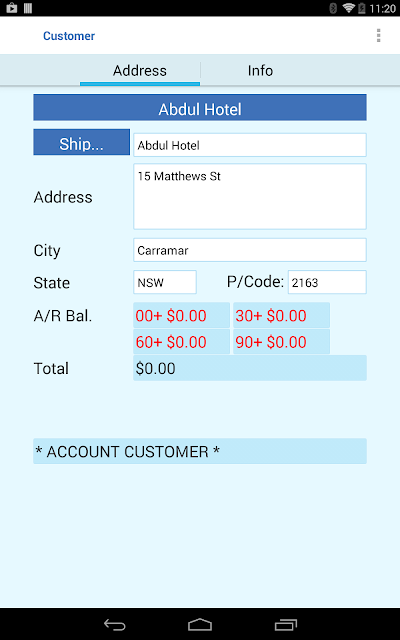Select the Address tab
400x640 pixels.
(x=140, y=70)
